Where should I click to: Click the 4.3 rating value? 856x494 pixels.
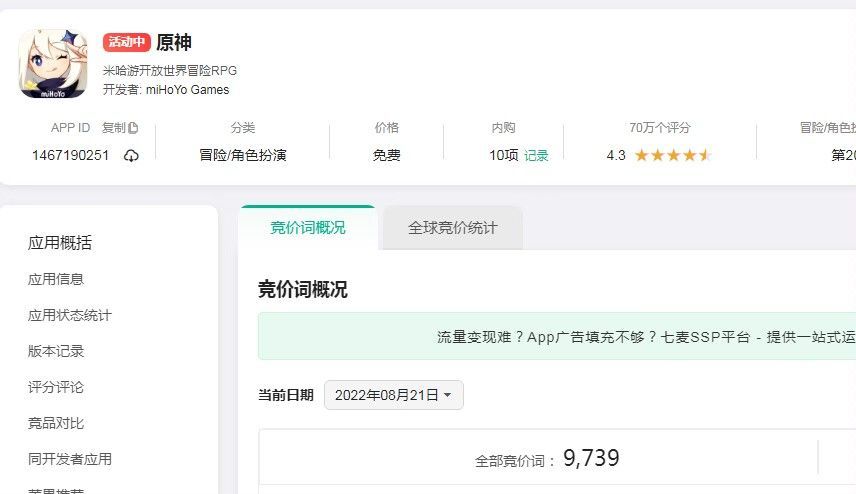point(616,156)
